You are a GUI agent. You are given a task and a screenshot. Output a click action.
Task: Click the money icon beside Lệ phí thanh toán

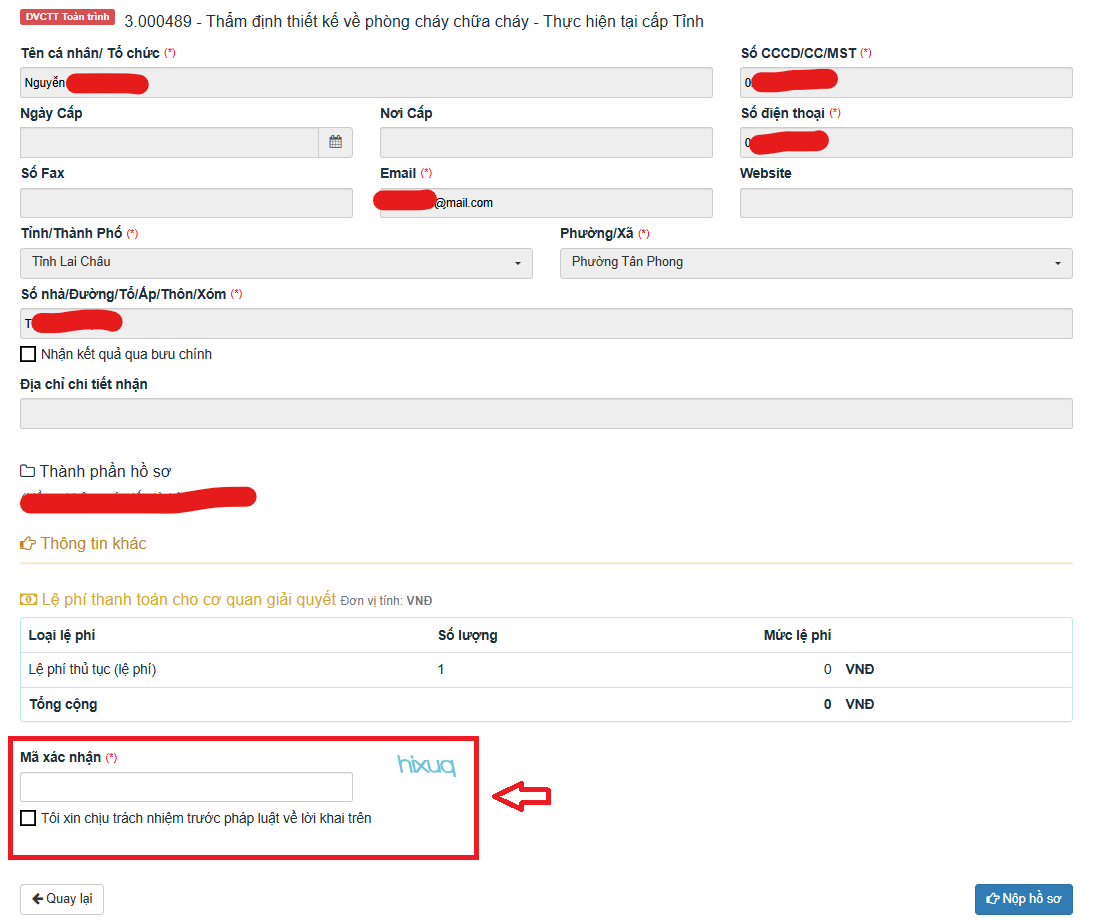29,600
